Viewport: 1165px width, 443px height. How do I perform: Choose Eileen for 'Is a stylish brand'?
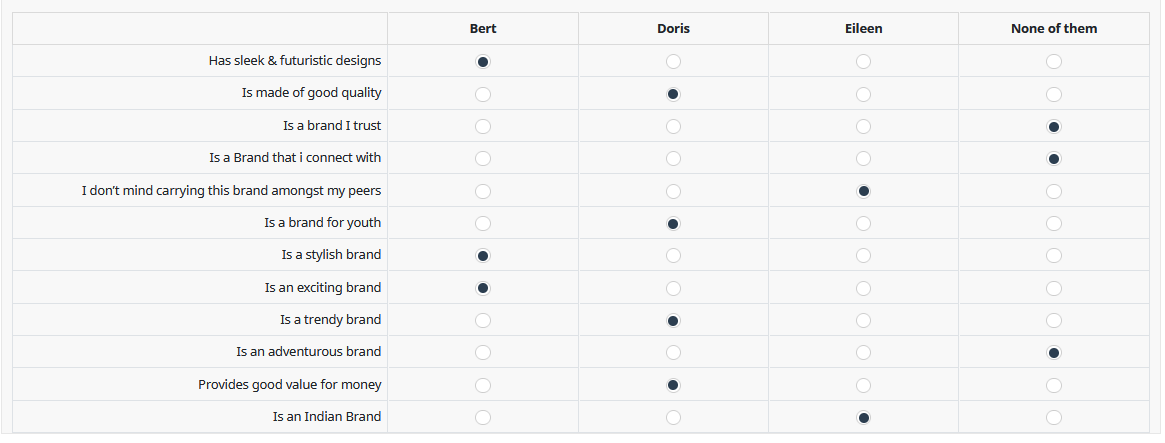pyautogui.click(x=863, y=256)
